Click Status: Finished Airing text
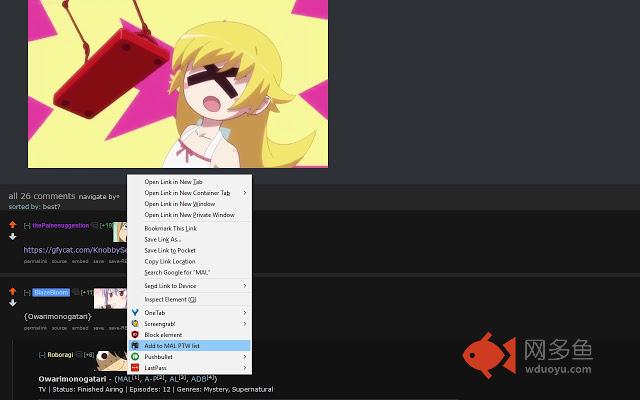This screenshot has height=400, width=640. 88,389
